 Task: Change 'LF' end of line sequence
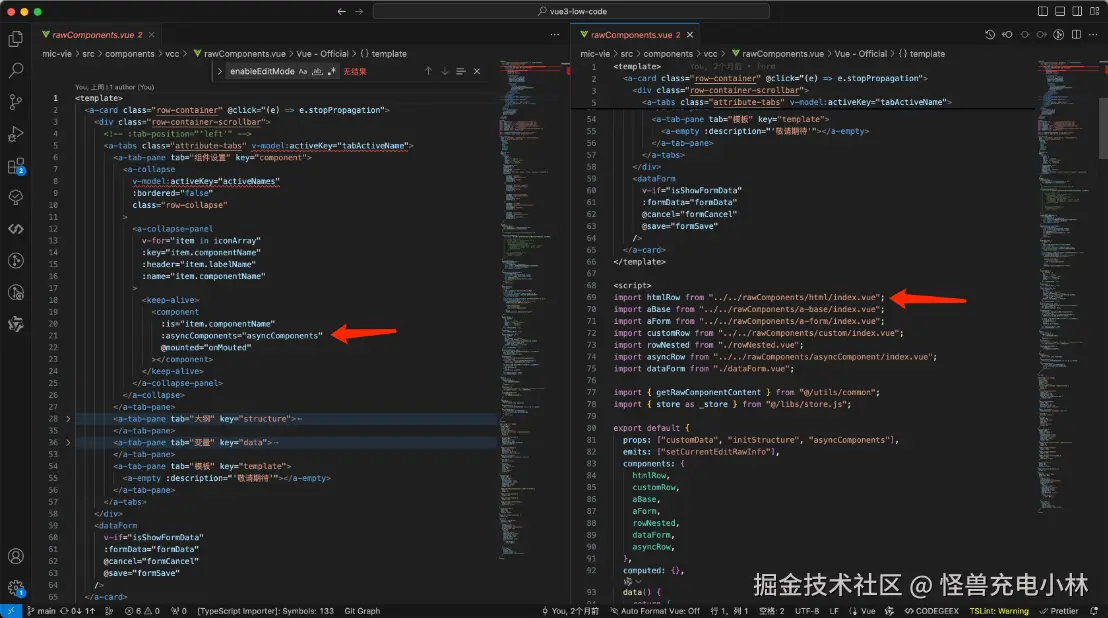point(834,611)
